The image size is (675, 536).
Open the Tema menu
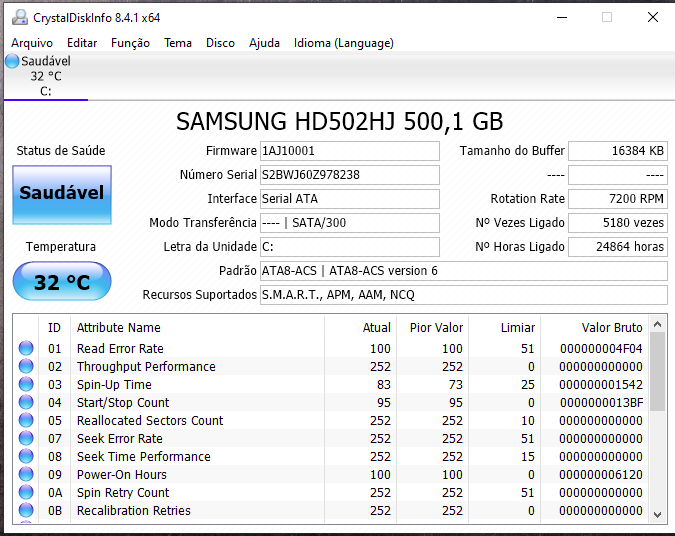tap(177, 43)
